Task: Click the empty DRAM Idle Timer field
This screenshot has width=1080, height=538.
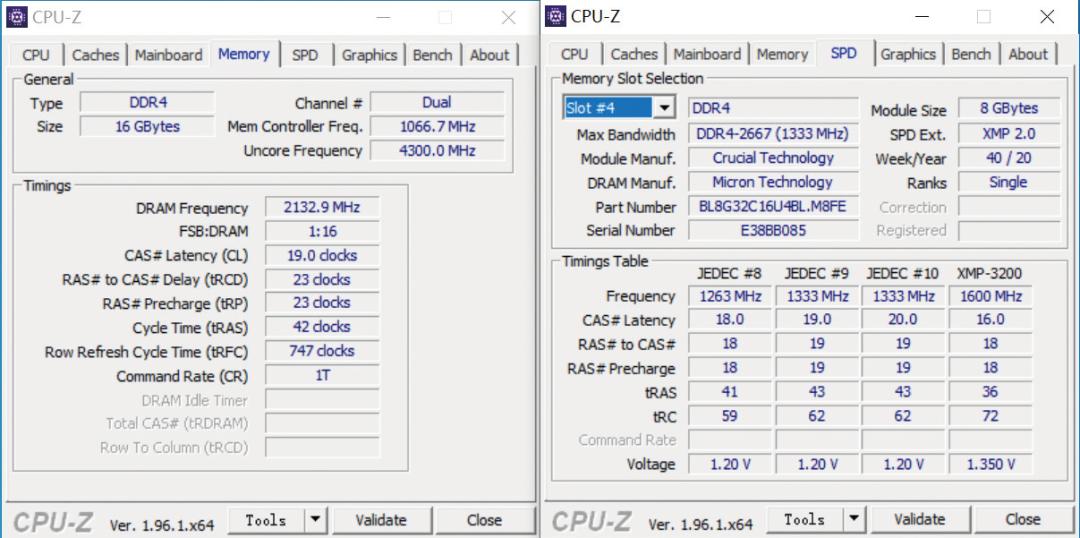Action: (x=322, y=400)
